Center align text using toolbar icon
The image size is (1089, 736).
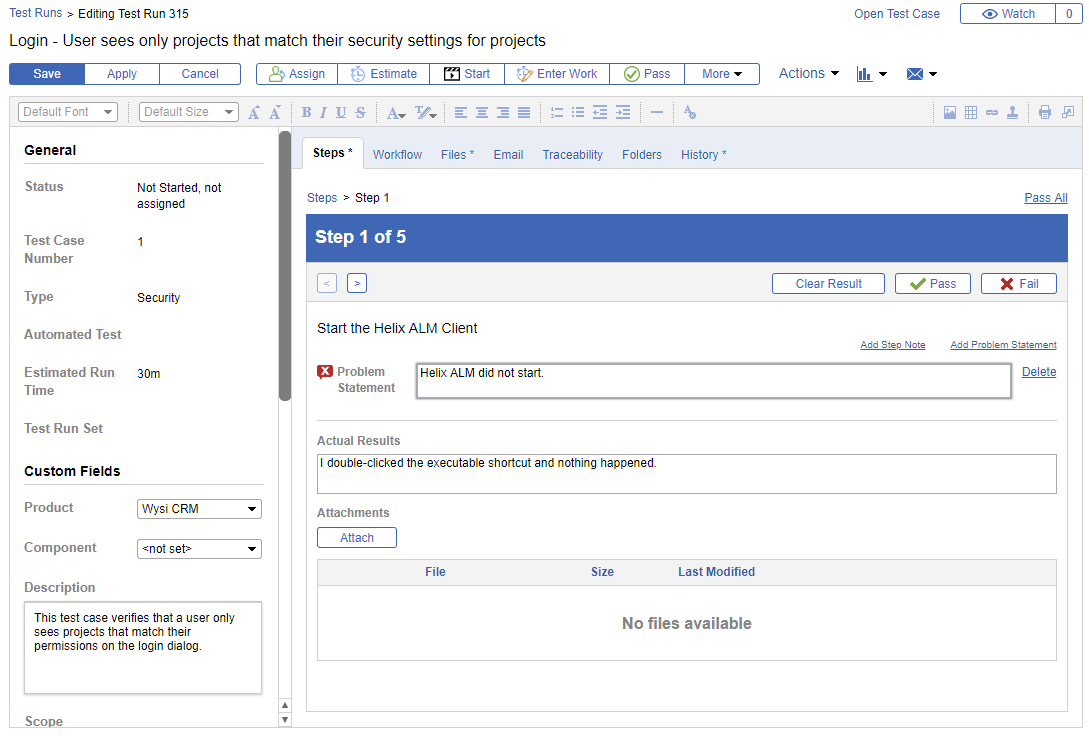(x=482, y=113)
